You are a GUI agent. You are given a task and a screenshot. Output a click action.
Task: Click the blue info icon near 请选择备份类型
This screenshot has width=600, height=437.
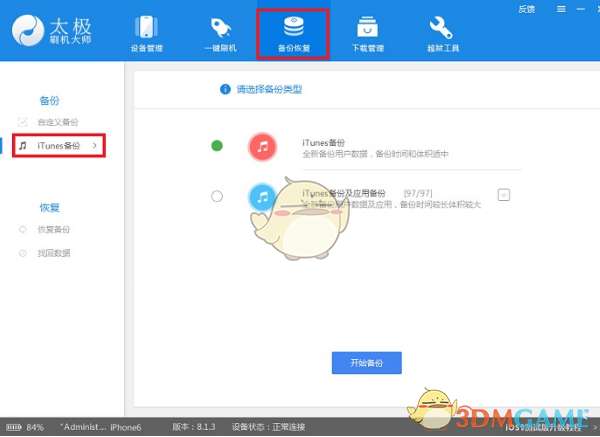pyautogui.click(x=225, y=89)
